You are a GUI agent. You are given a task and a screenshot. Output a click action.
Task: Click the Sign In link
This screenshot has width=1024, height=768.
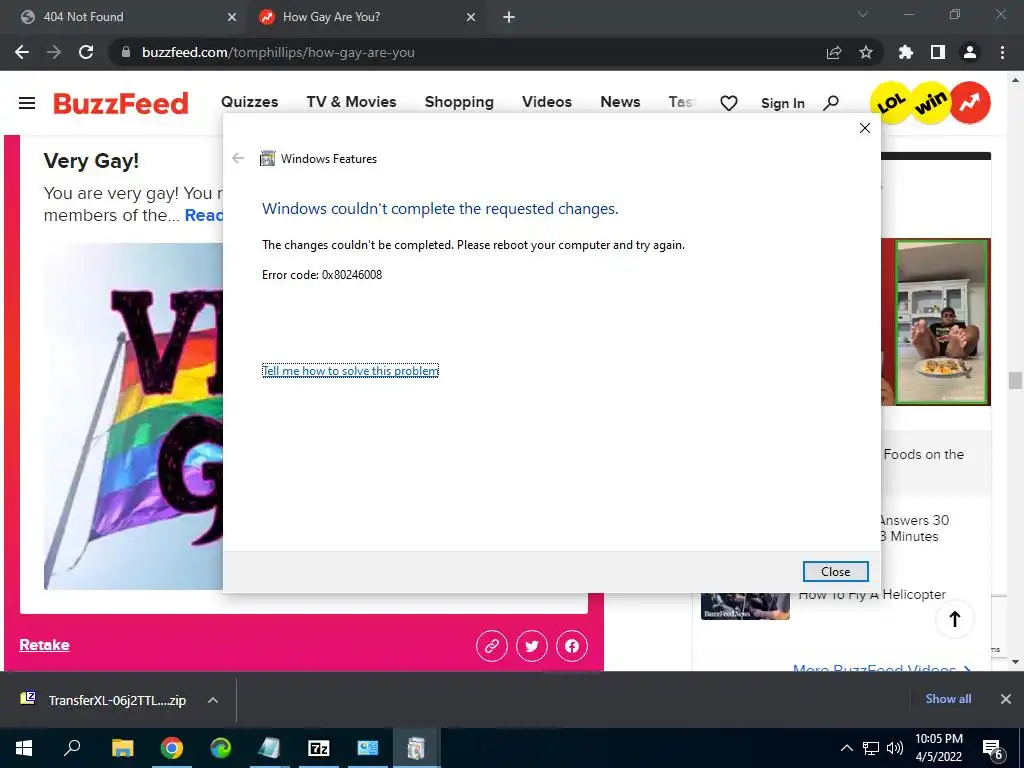pos(782,103)
